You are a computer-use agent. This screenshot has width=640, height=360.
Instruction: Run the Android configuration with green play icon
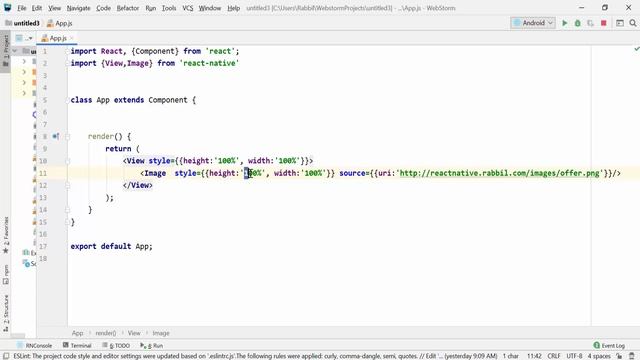click(x=565, y=23)
